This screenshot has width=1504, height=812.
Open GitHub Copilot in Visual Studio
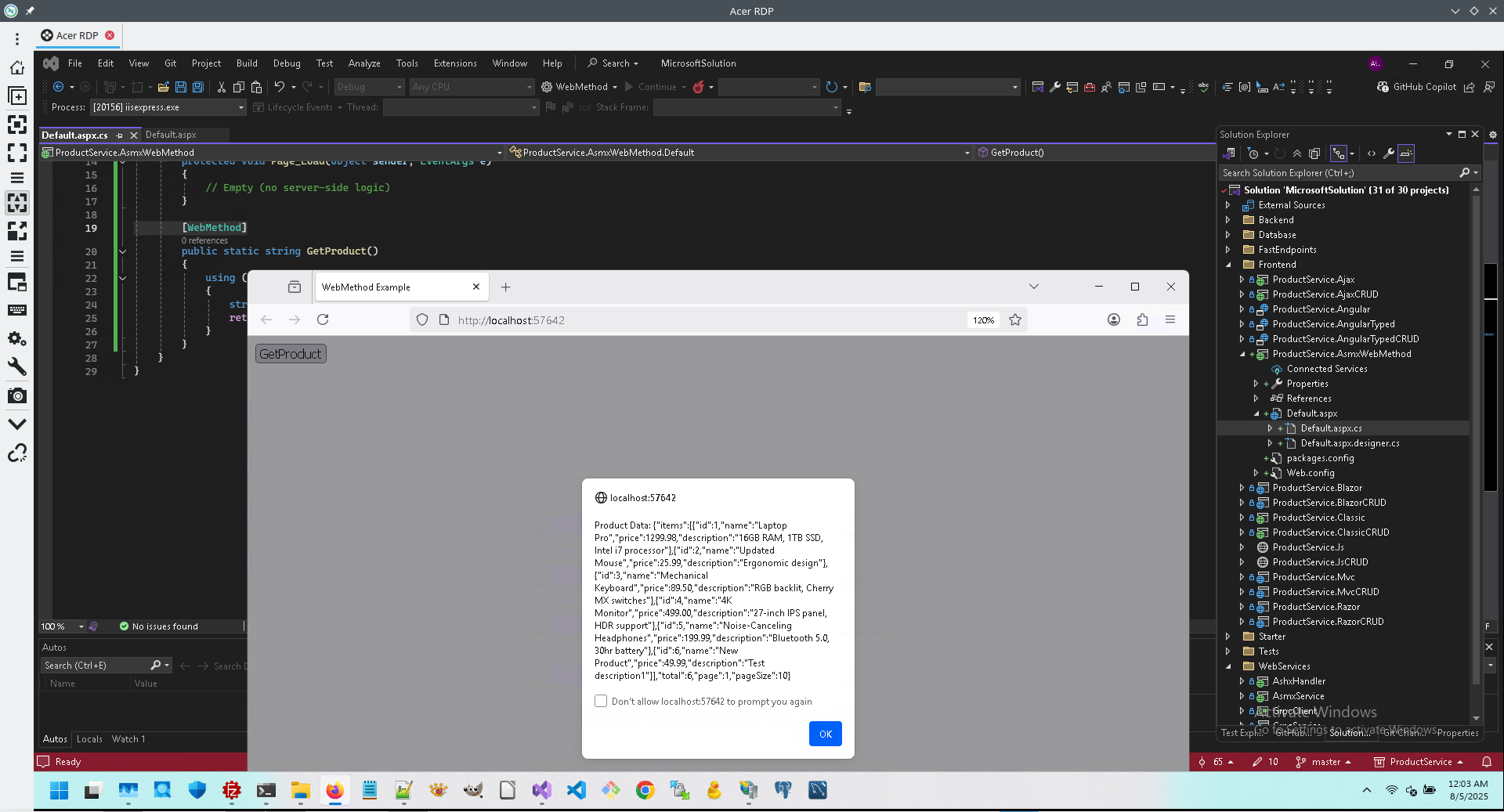[x=1417, y=87]
